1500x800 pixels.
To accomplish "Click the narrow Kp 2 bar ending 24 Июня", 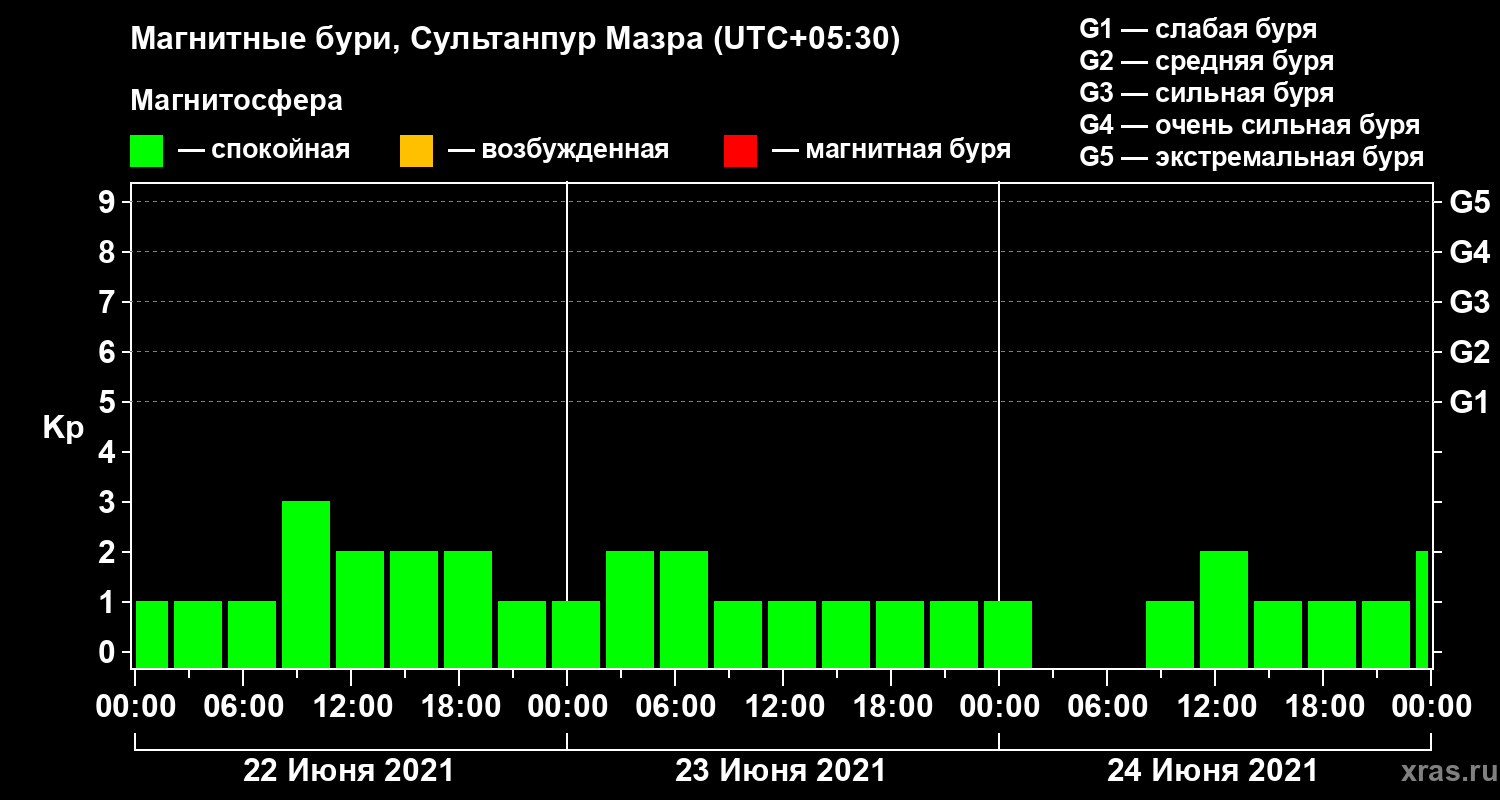I will pos(1422,609).
